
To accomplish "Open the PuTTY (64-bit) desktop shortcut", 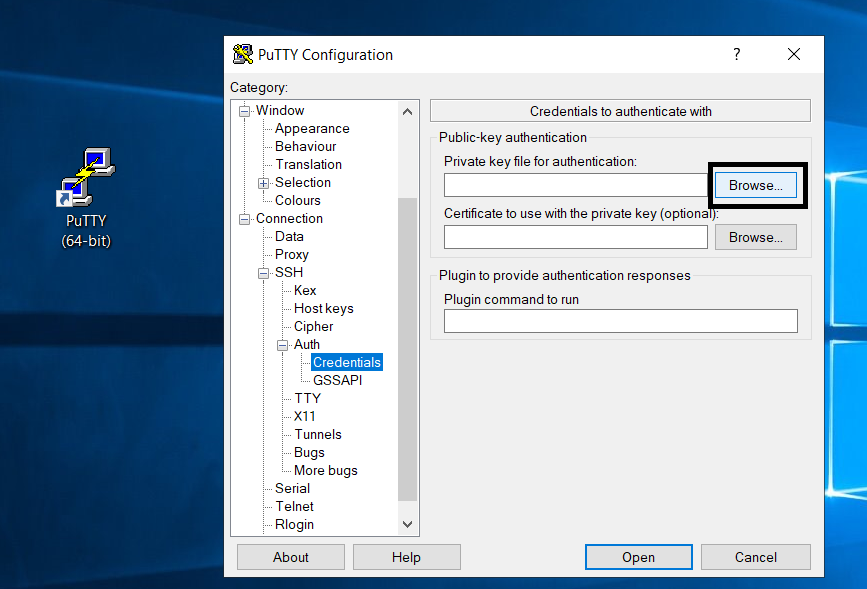I will pos(86,197).
